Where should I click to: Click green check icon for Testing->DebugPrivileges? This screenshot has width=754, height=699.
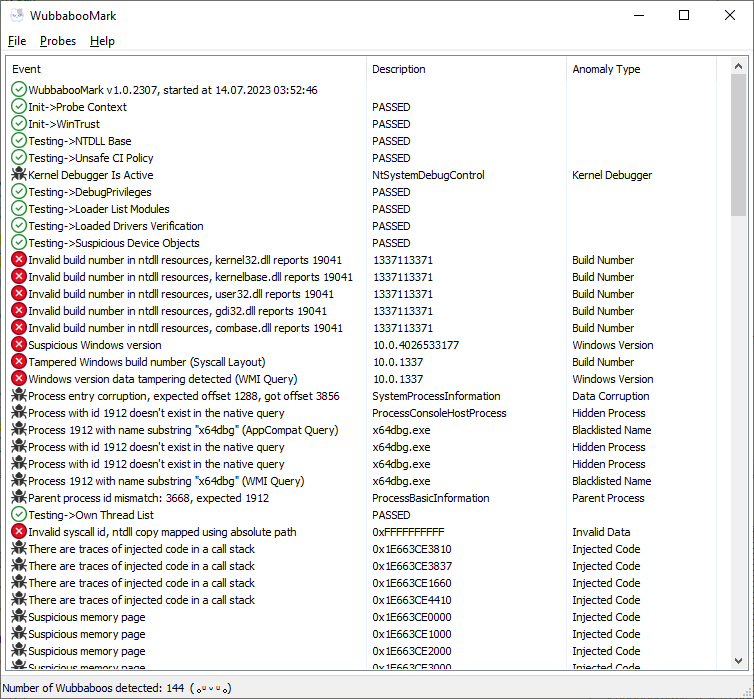coord(19,192)
